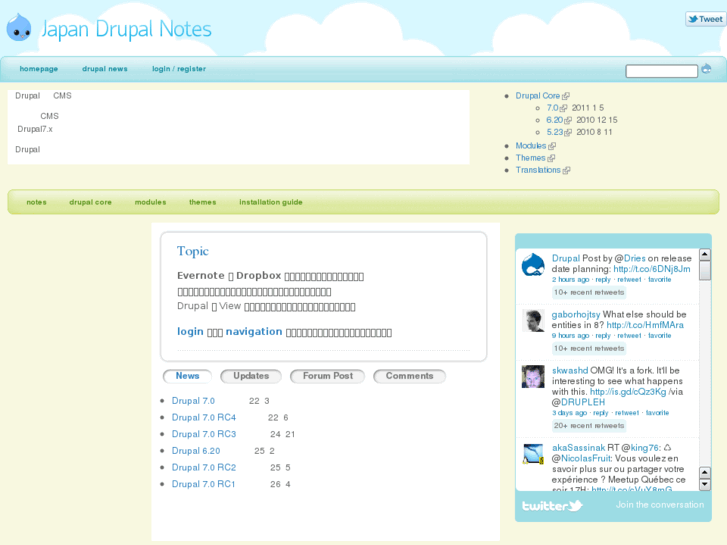
Task: Open themes in green navigation bar
Action: click(x=203, y=202)
